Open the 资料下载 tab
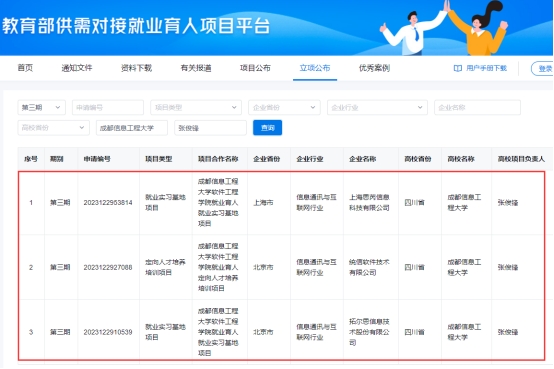Screen dimensions: 554x369 pyautogui.click(x=136, y=68)
